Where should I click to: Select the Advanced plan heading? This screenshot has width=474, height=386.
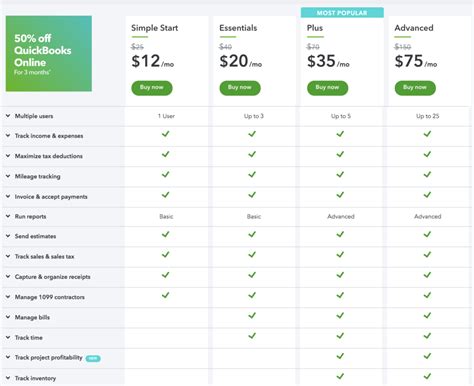[x=414, y=28]
